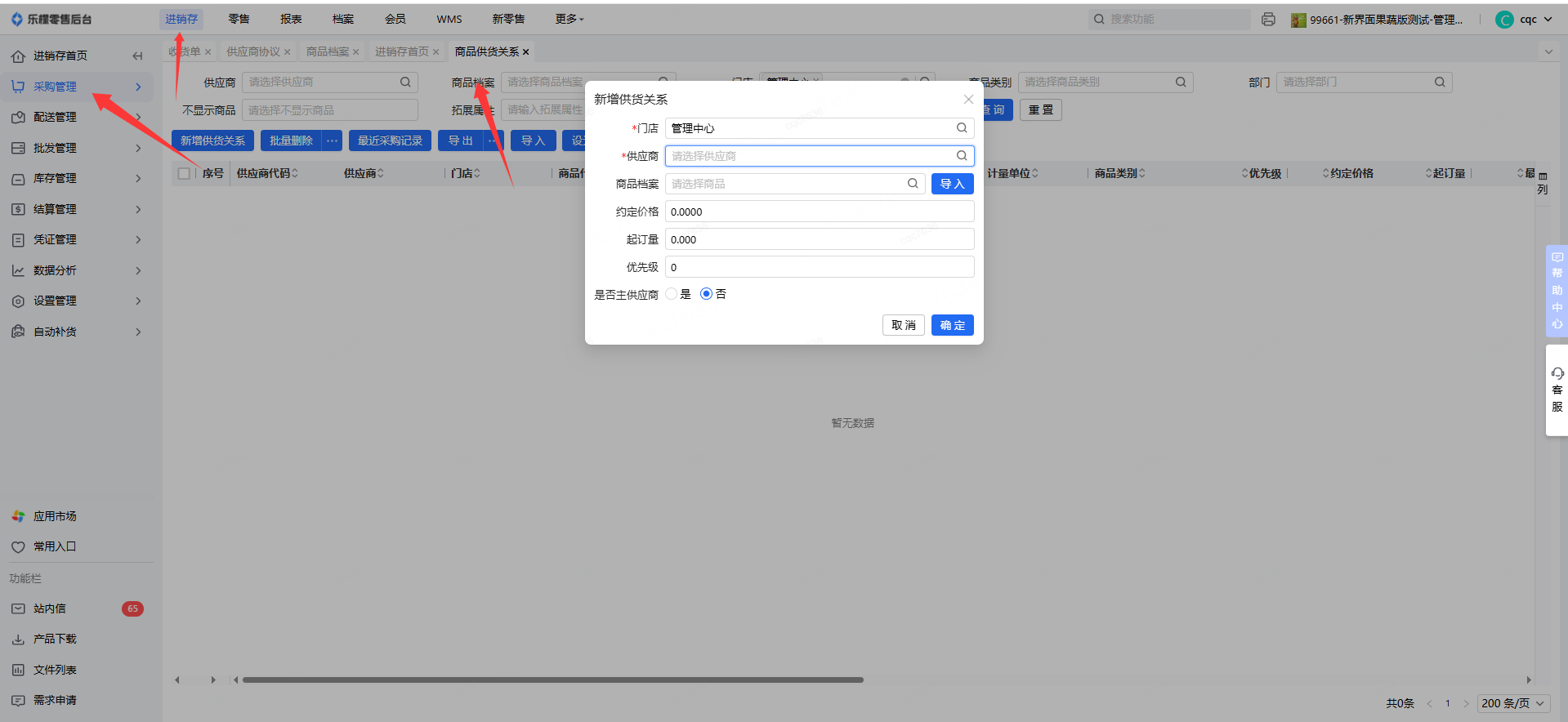This screenshot has height=722, width=1568.
Task: Focus the 约定价格 input in dialog
Action: pyautogui.click(x=820, y=212)
